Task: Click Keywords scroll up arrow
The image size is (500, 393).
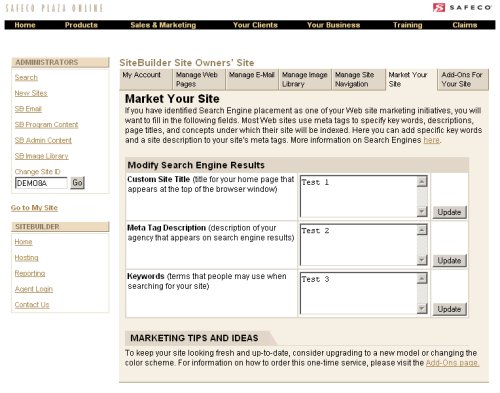Action: 422,278
